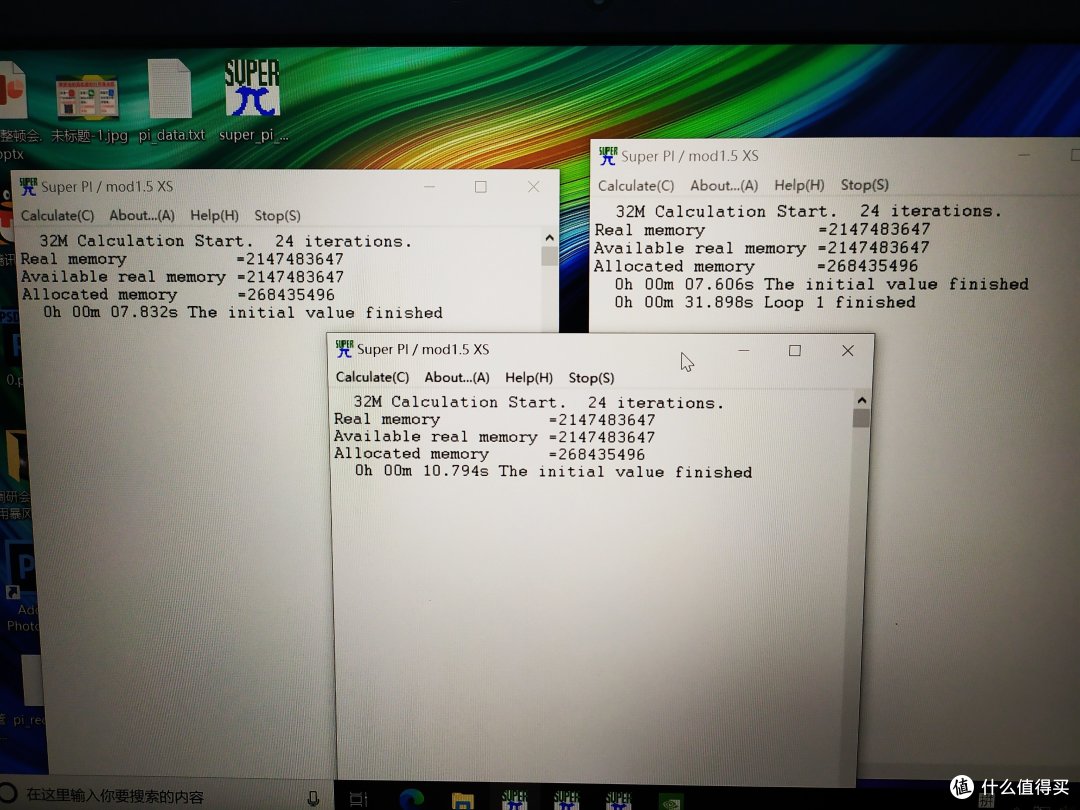Click Stop menu in front Super PI window
1080x810 pixels.
pyautogui.click(x=591, y=377)
